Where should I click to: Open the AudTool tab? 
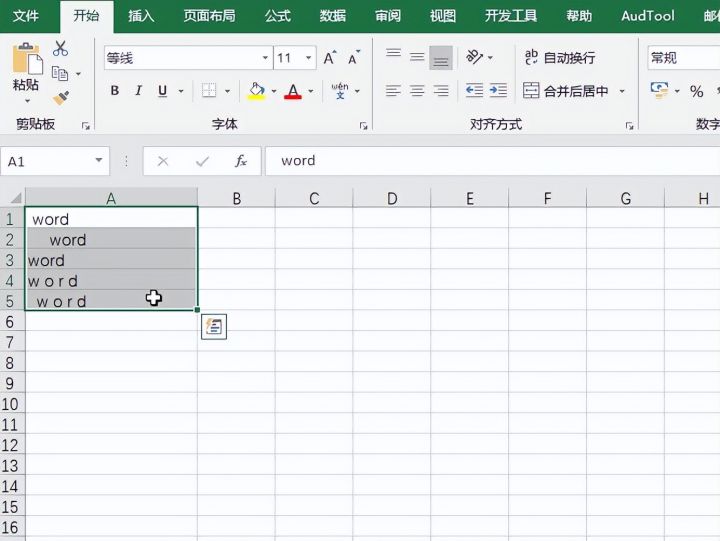click(x=648, y=16)
